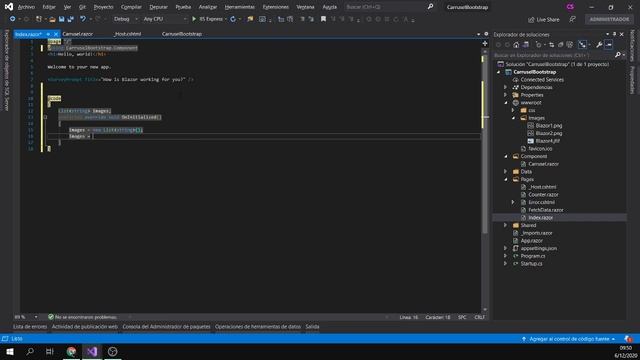Switch views icon in Solution Explorer toolbar

[526, 45]
